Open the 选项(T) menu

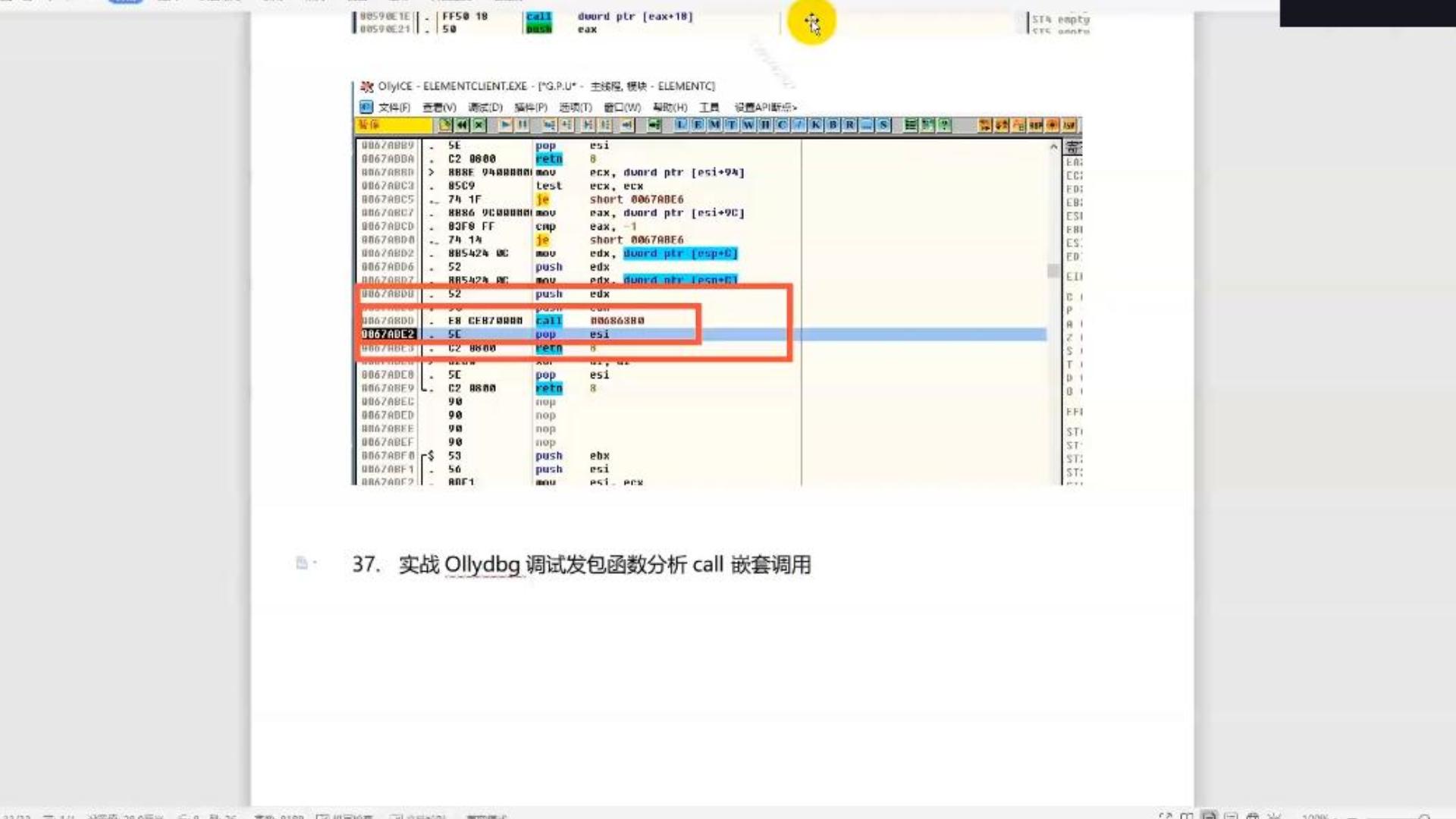pyautogui.click(x=576, y=107)
